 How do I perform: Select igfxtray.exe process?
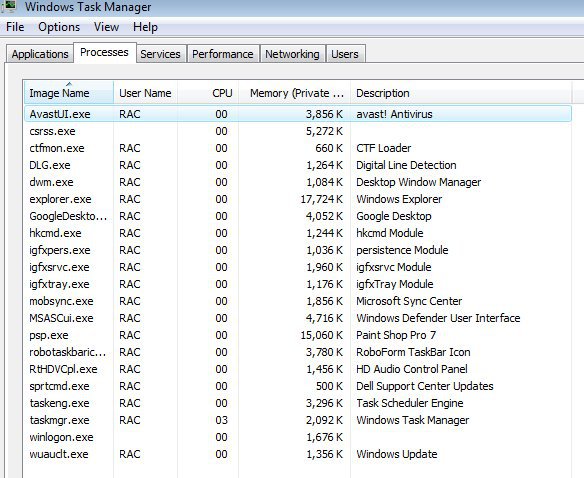[298, 284]
